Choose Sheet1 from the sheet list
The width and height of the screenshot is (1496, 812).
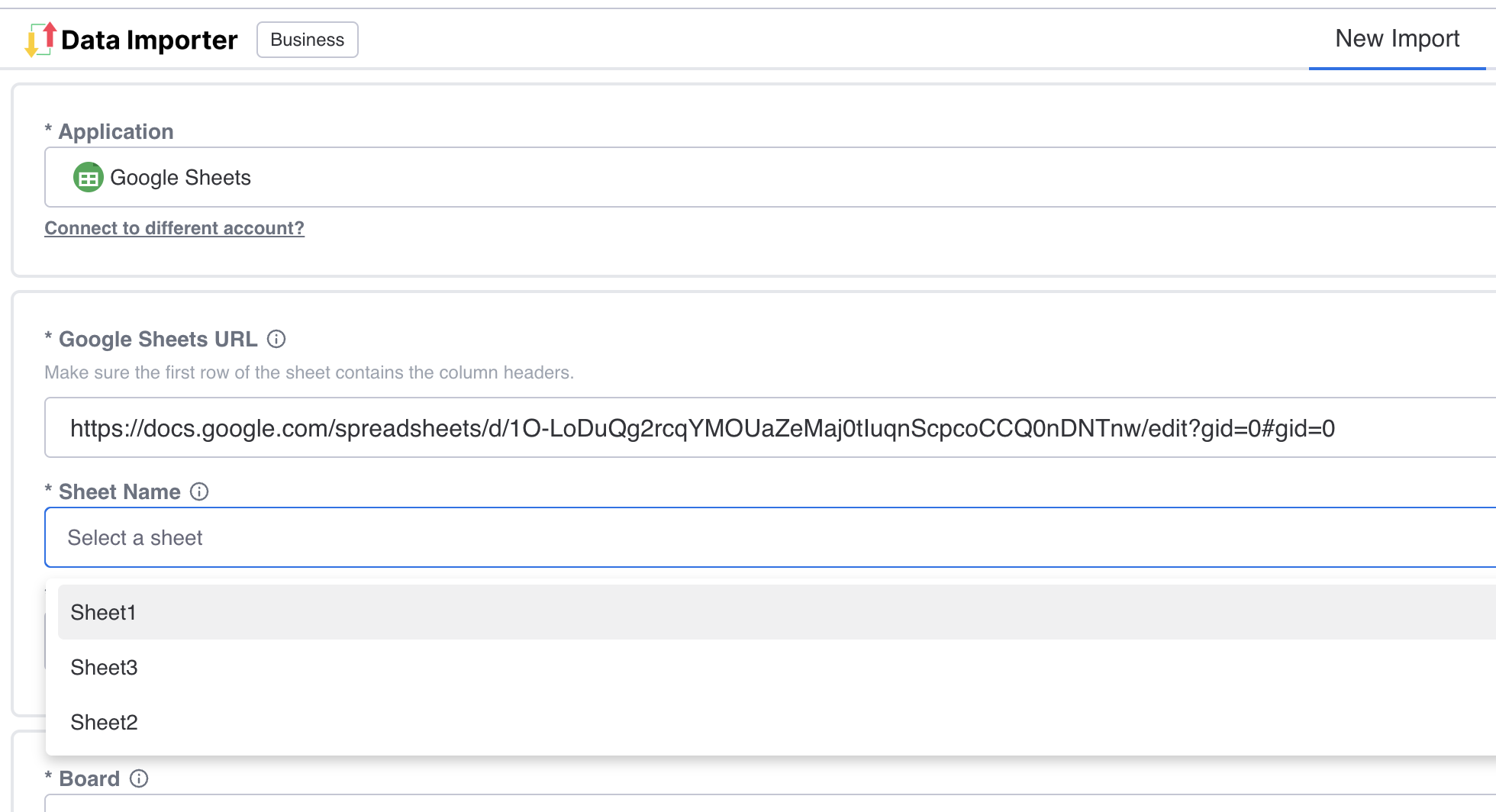point(103,613)
